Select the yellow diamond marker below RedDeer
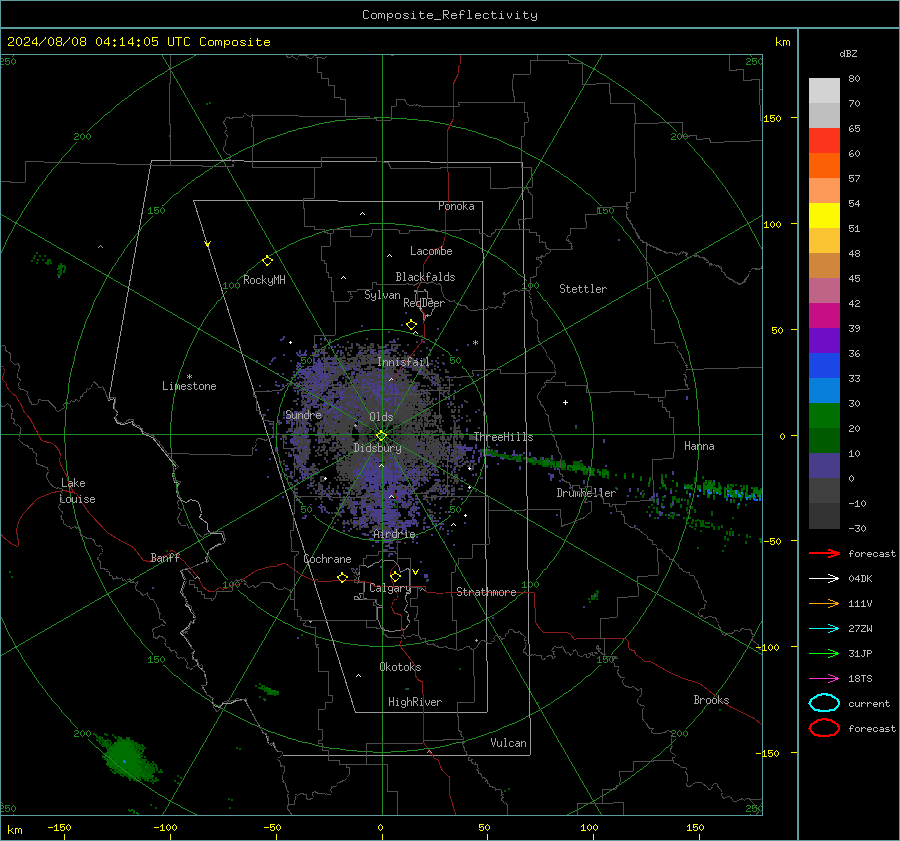The width and height of the screenshot is (900, 841). [412, 325]
